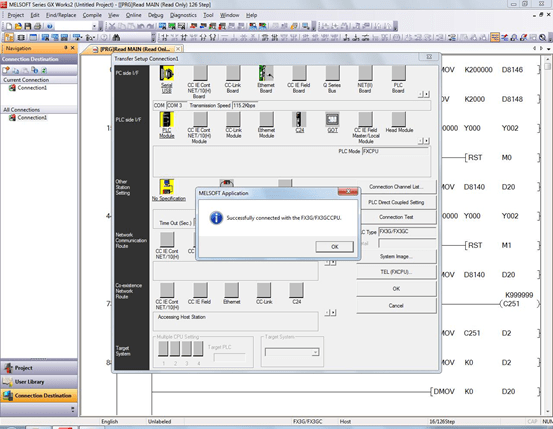Click Cancel in the Transfer Setup dialog
553x429 pixels.
coord(396,306)
